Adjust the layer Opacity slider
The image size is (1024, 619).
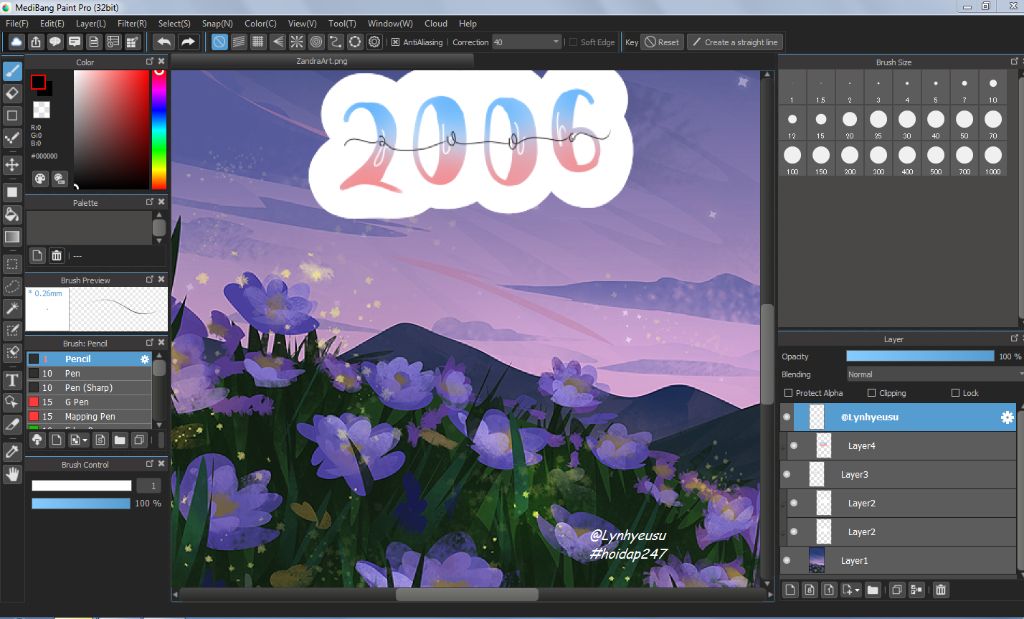(920, 356)
